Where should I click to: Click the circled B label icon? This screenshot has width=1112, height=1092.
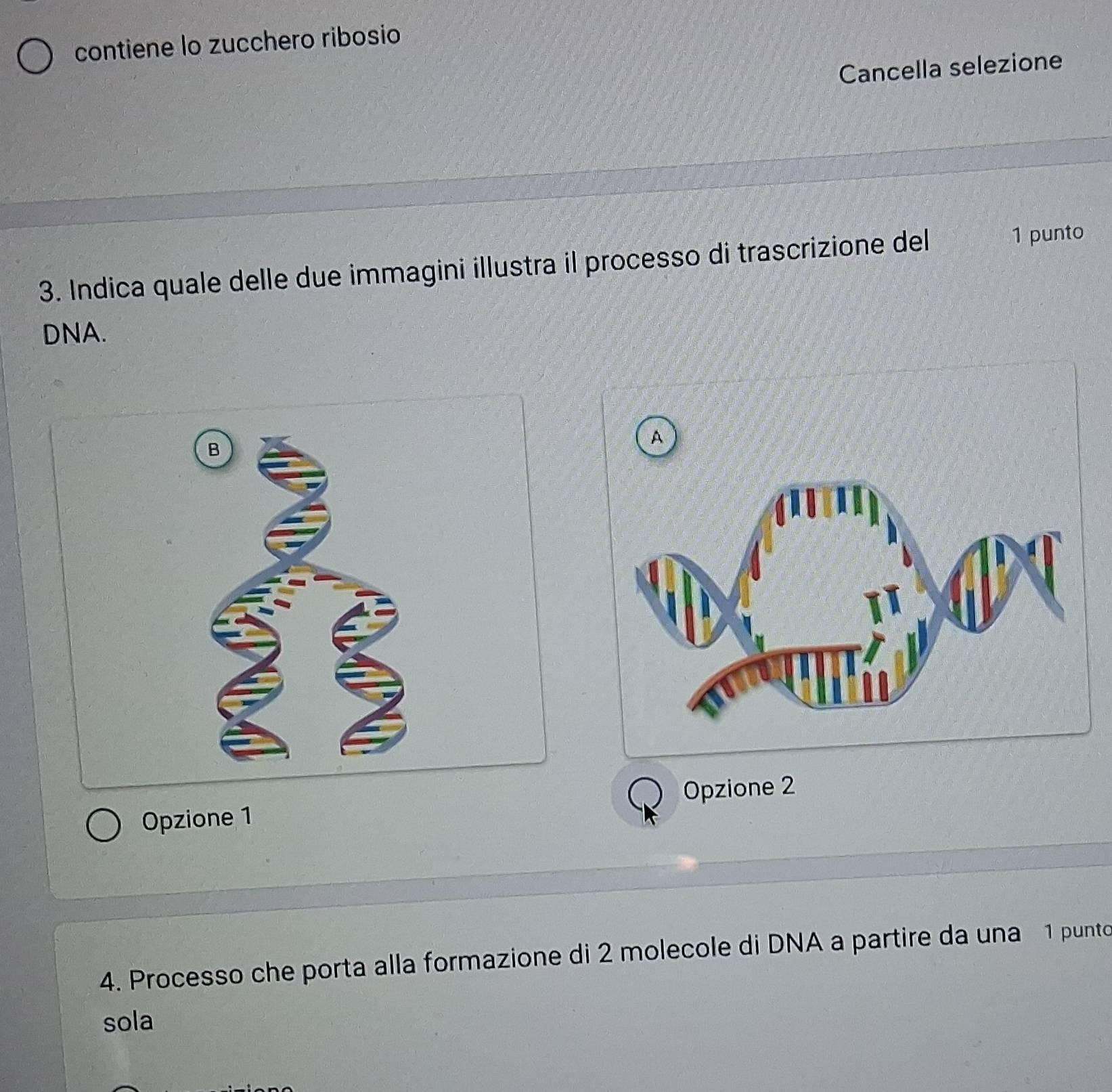(213, 450)
